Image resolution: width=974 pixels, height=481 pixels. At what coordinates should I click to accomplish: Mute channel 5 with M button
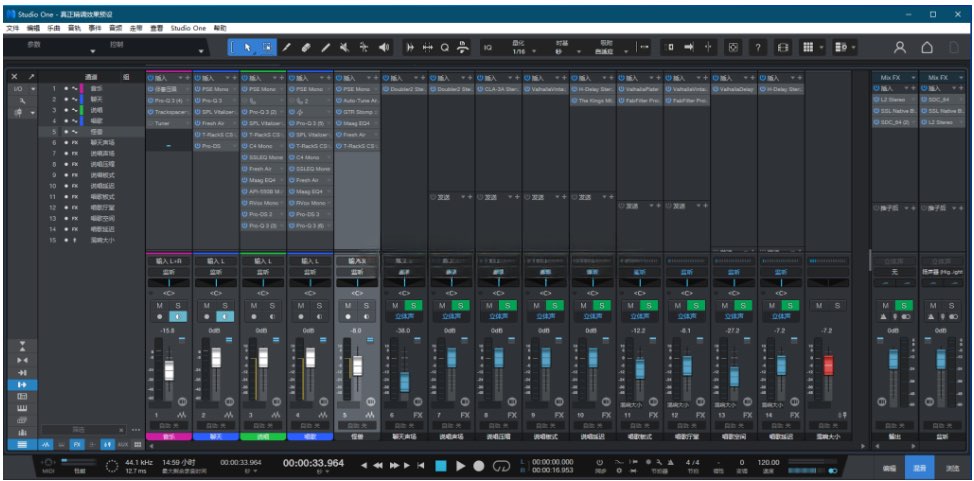point(348,305)
